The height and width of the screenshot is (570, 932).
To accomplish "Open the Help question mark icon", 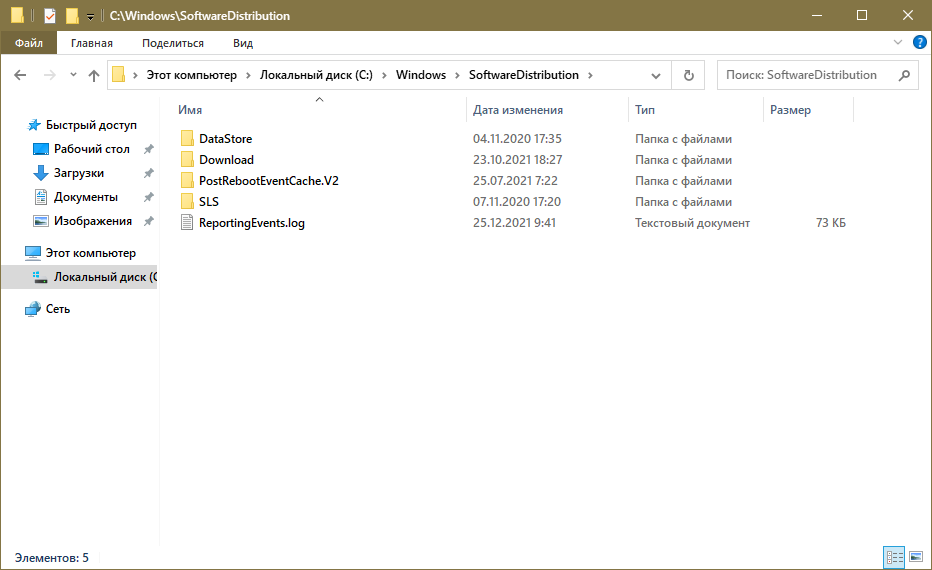I will point(919,43).
